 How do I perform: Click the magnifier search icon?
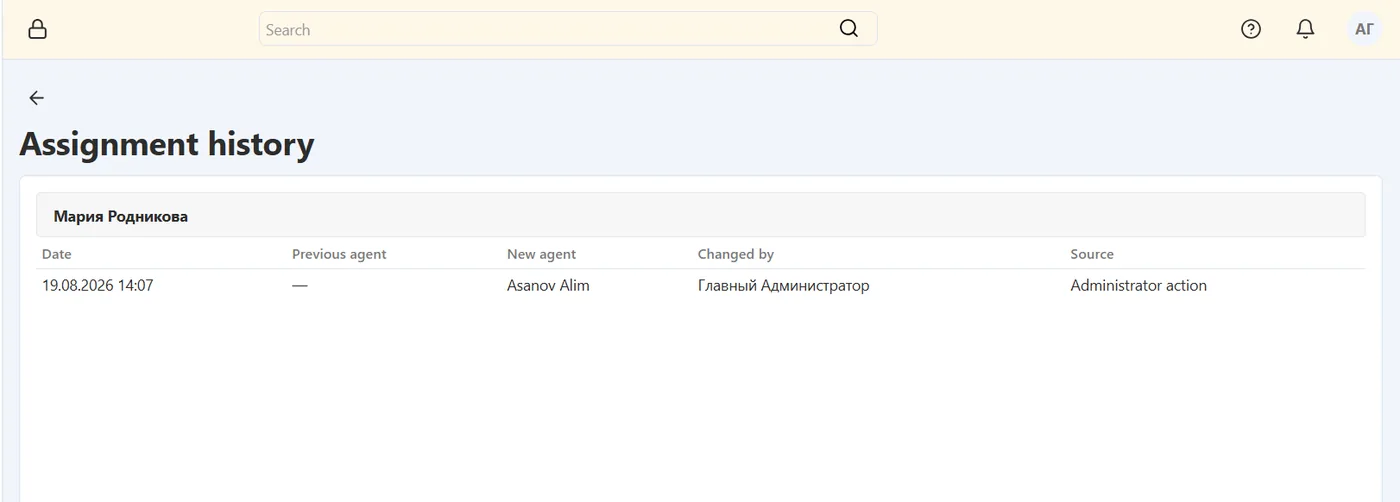point(849,29)
